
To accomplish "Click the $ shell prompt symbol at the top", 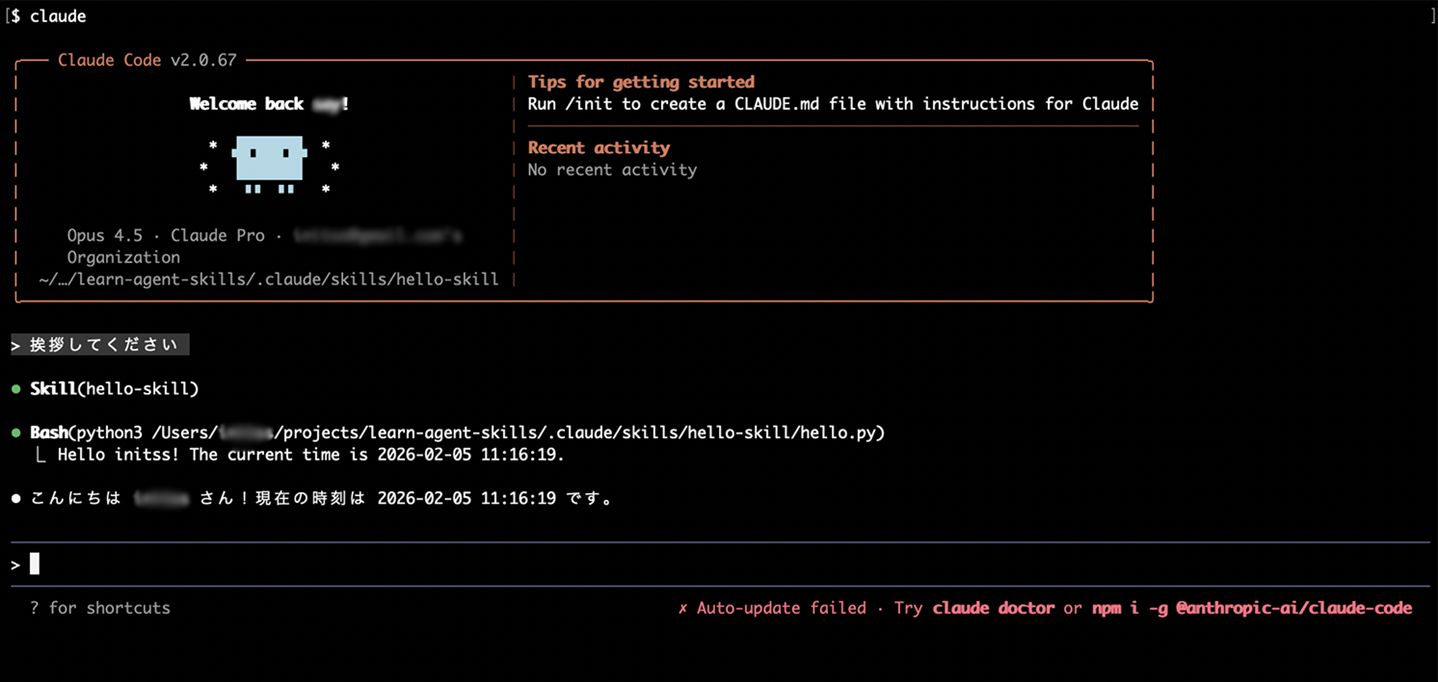I will [x=16, y=16].
